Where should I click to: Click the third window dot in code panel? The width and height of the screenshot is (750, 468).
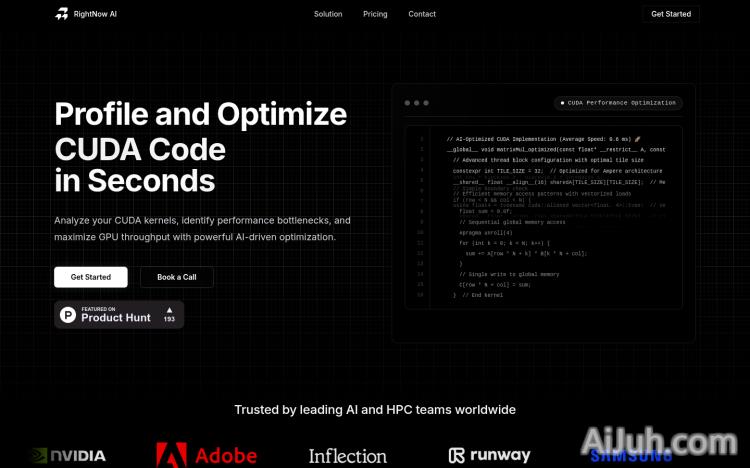[426, 103]
